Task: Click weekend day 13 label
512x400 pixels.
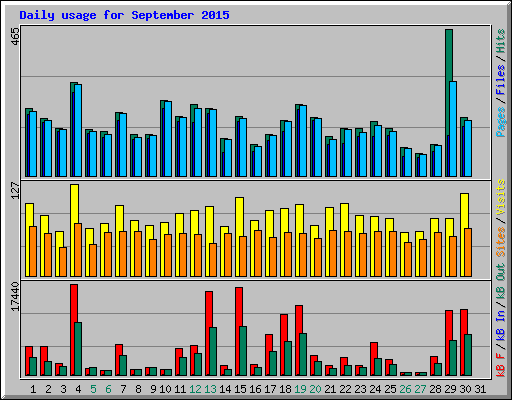Action: [210, 389]
